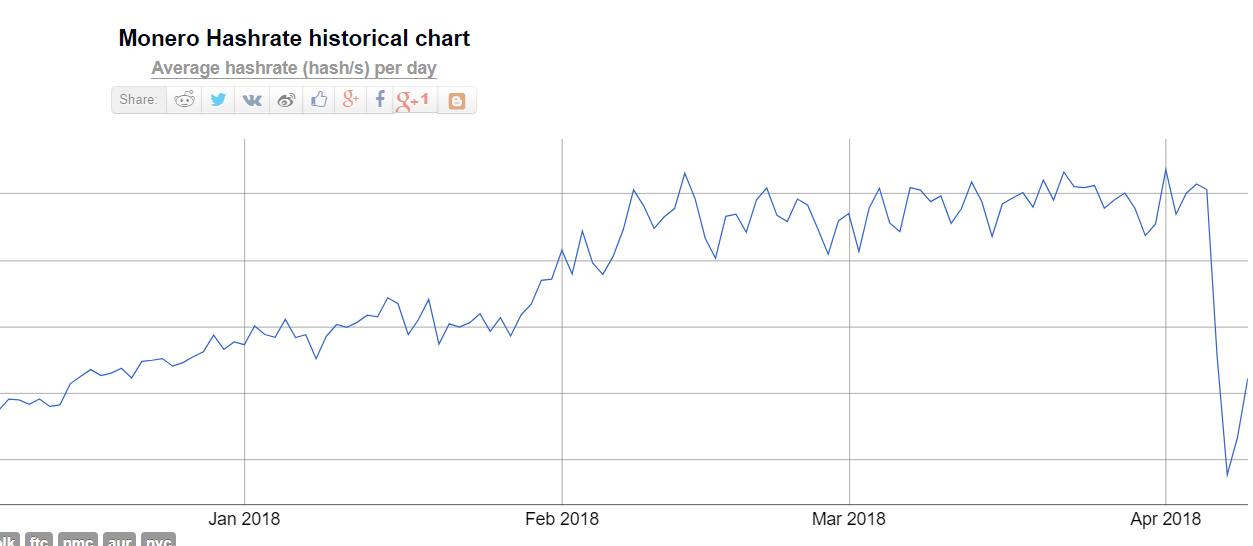The height and width of the screenshot is (546, 1253).
Task: Select the nvc coin tag
Action: point(158,540)
